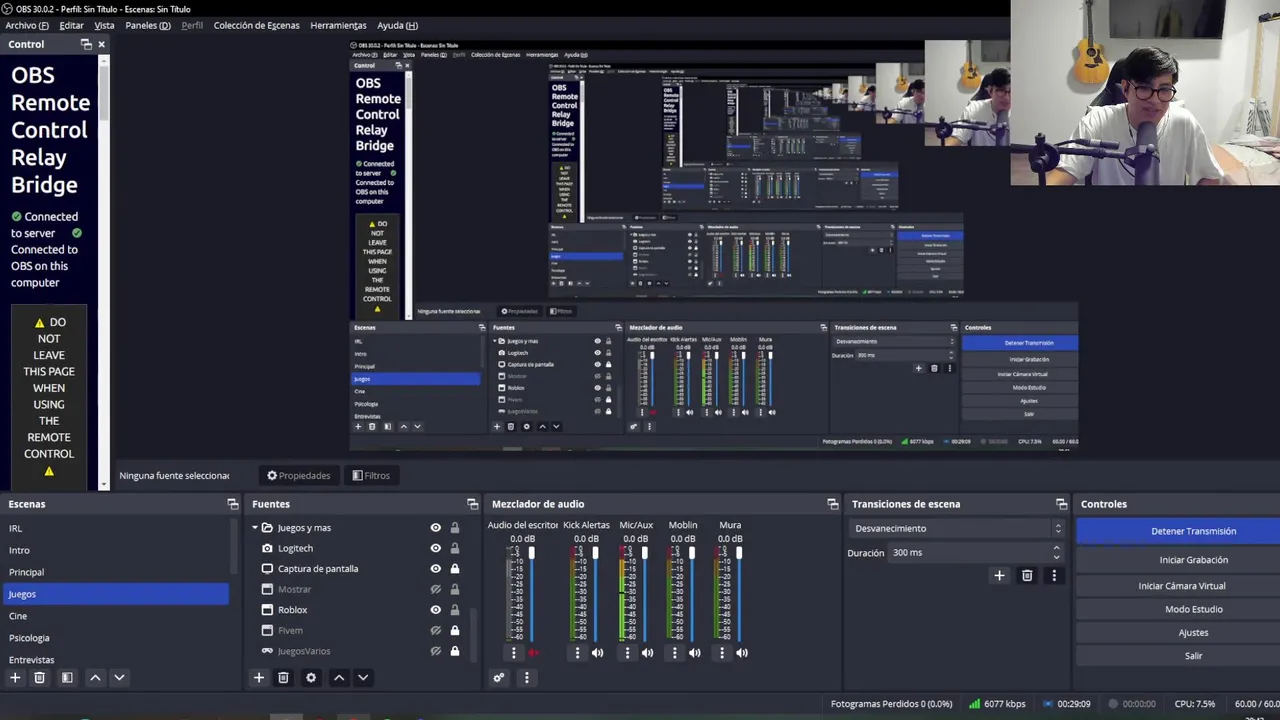Open the Archivo menu

coord(27,25)
